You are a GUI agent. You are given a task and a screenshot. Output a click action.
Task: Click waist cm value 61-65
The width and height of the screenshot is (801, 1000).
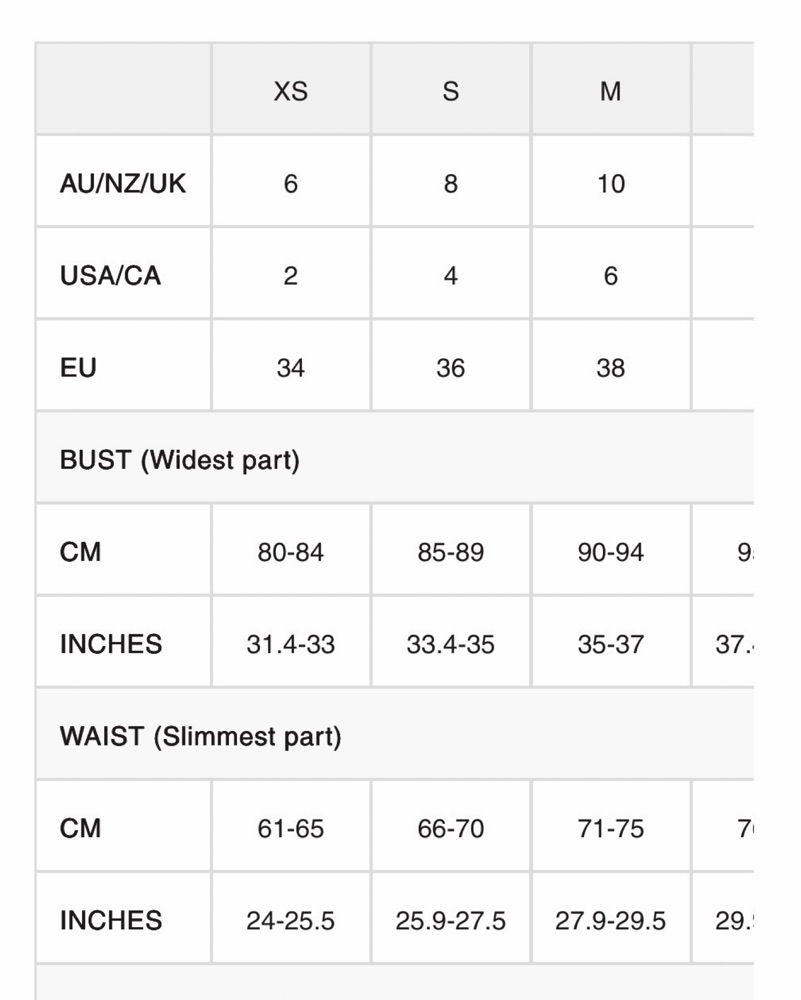(291, 828)
